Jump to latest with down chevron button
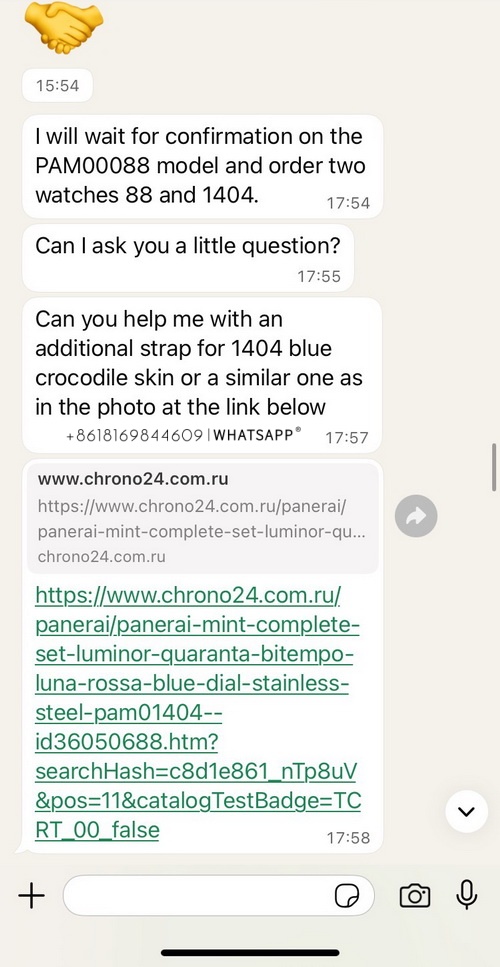Screen dimensions: 500x967 (x=467, y=811)
